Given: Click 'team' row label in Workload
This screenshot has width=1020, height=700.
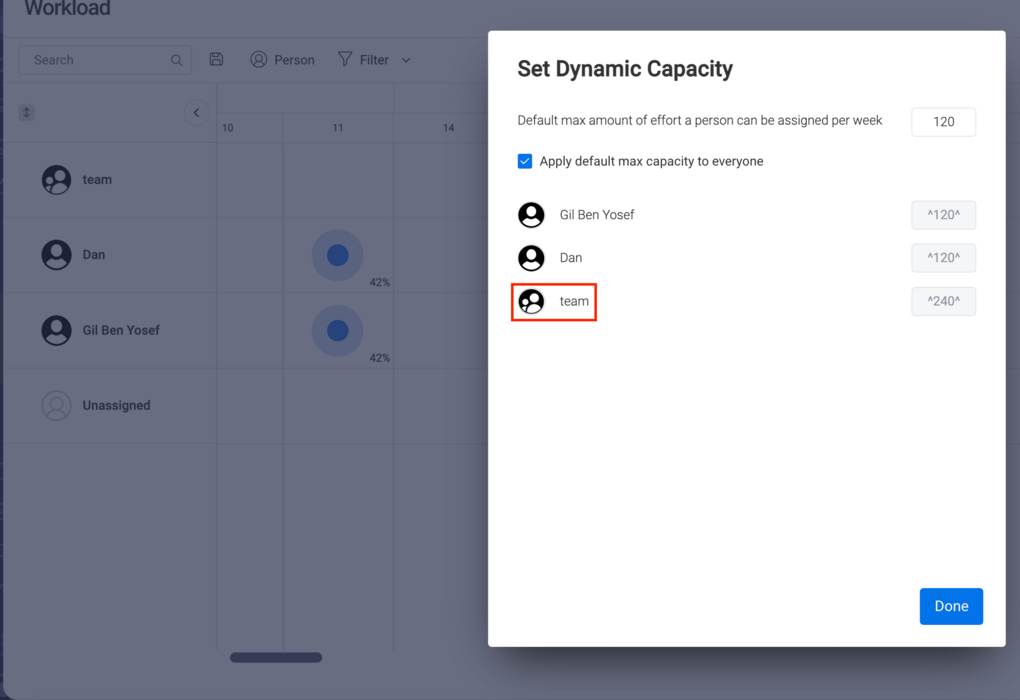Looking at the screenshot, I should 97,180.
